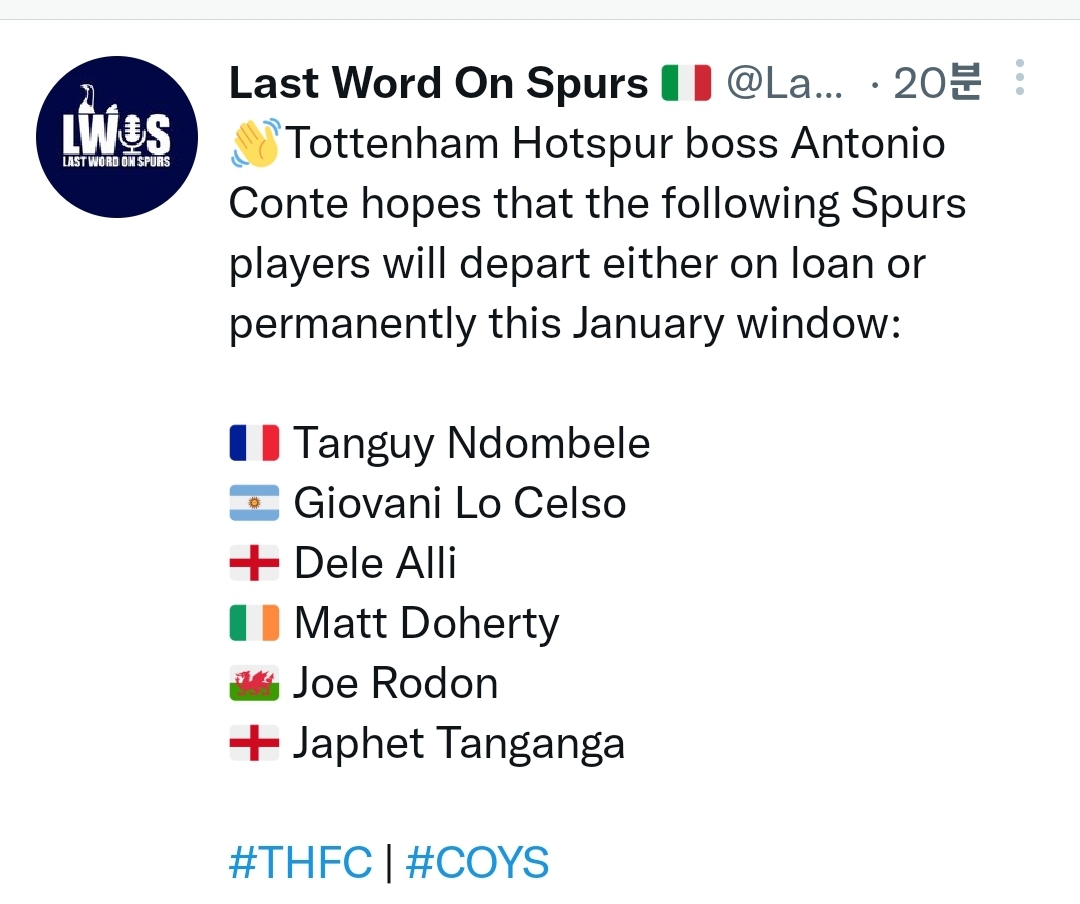
Task: Click the Italian flag beside the account name
Action: pyautogui.click(x=686, y=84)
